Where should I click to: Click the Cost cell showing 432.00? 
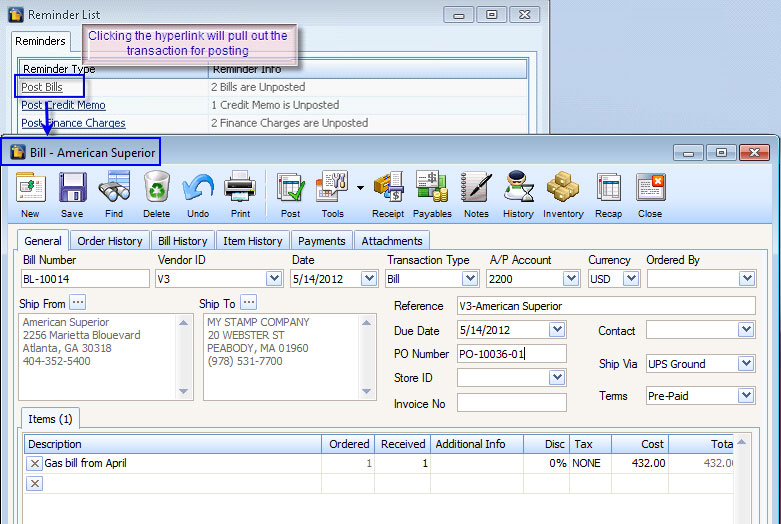640,463
